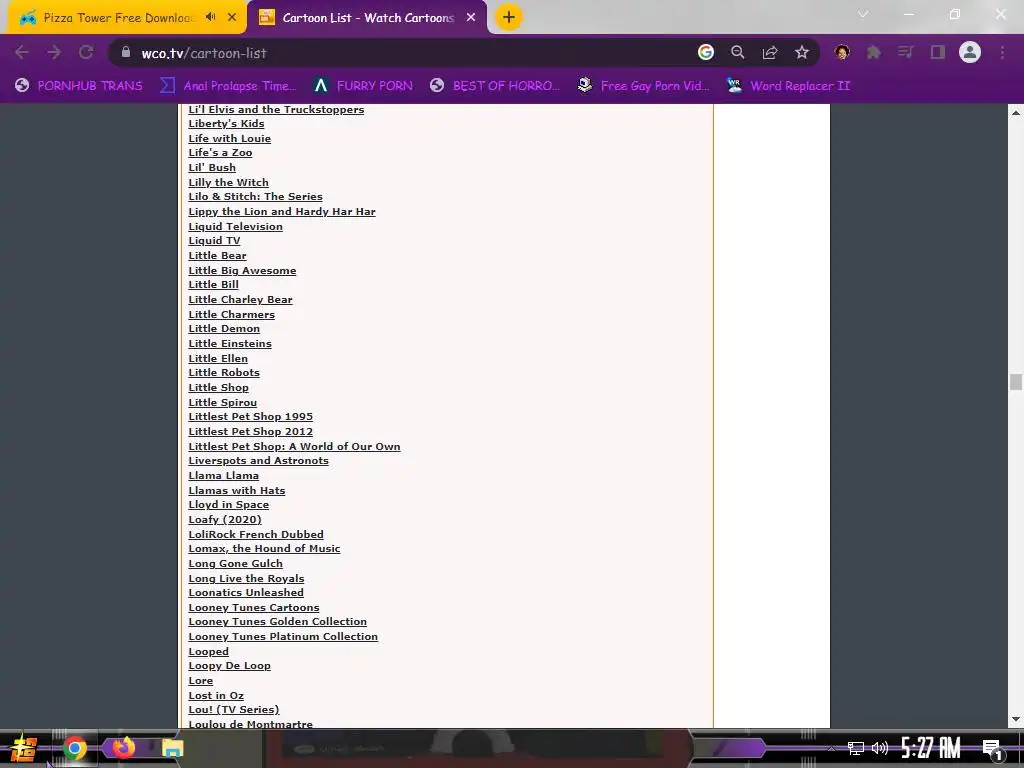Open Looney Tunes Platinum Collection

coord(283,637)
